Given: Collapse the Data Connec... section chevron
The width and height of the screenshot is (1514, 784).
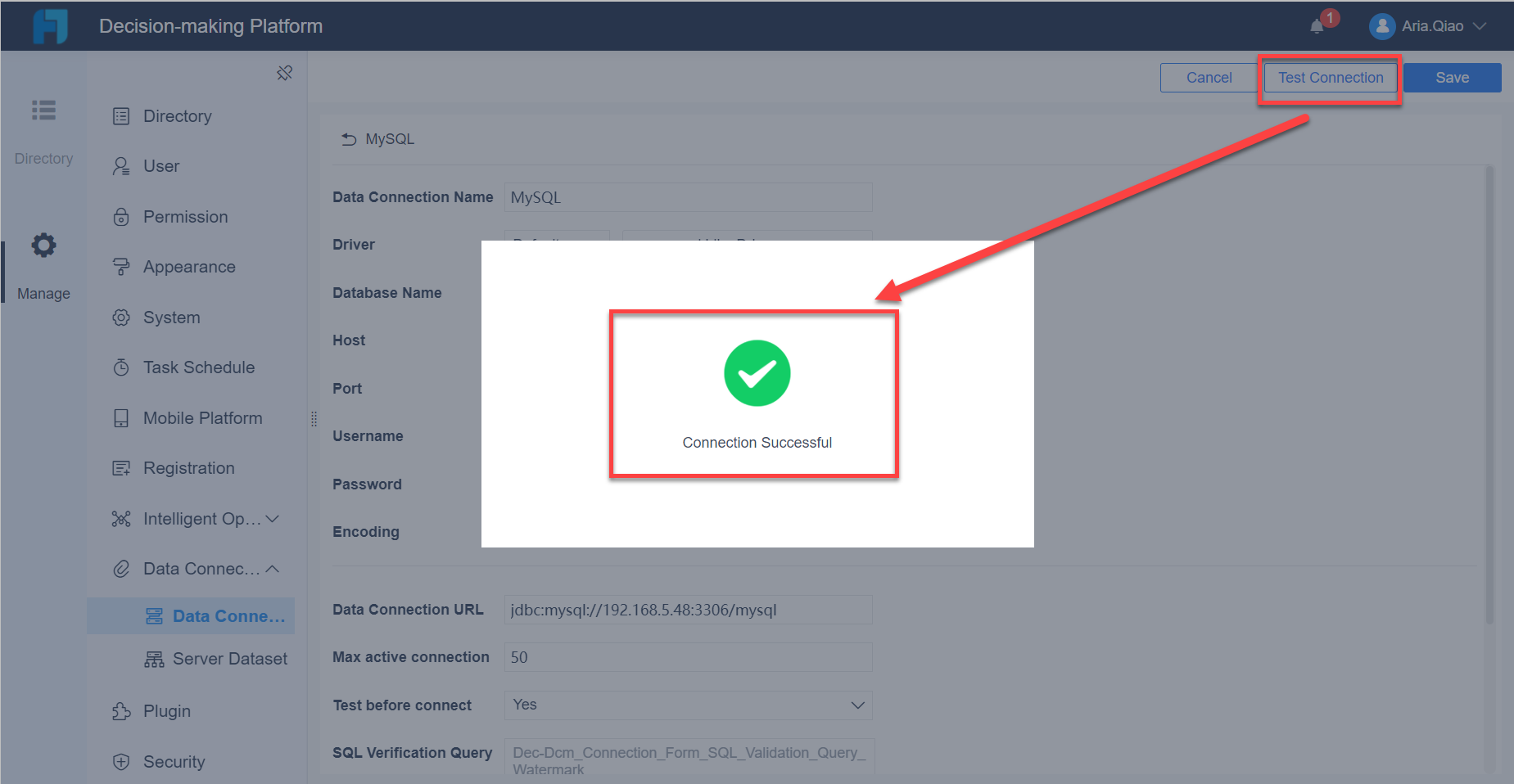Looking at the screenshot, I should 273,569.
